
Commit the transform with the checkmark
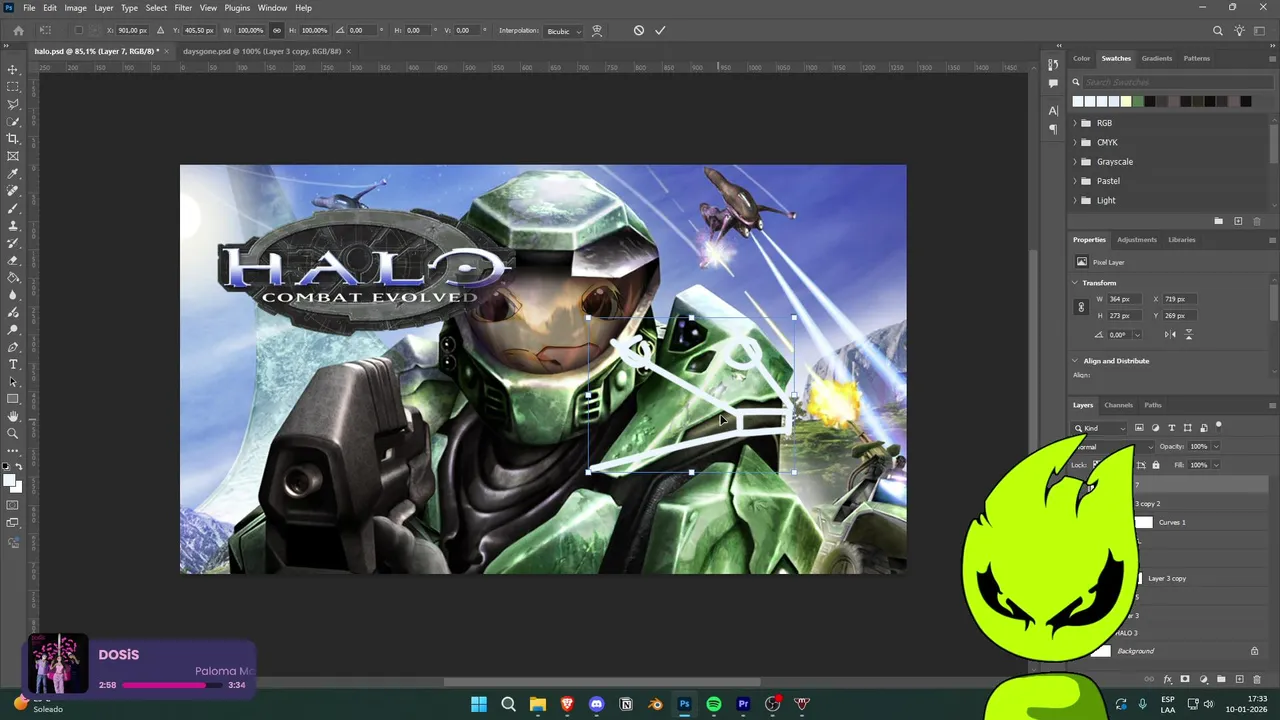pyautogui.click(x=660, y=30)
